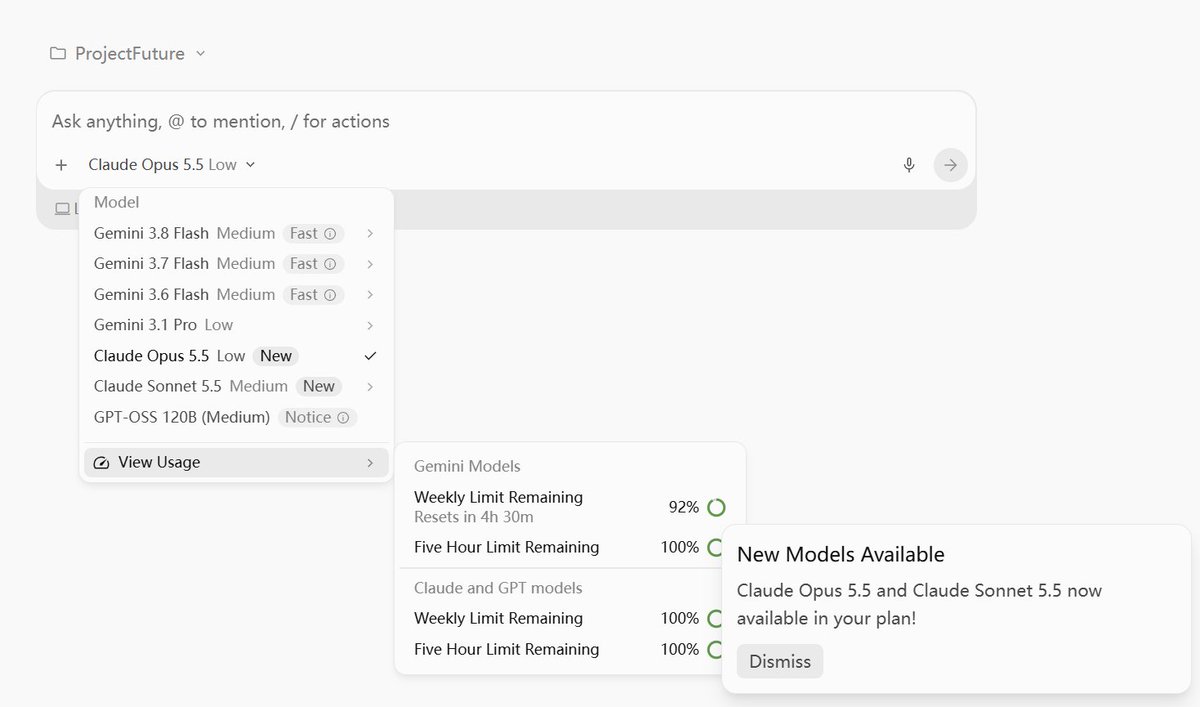Start voice input with the microphone icon
The image size is (1200, 707).
coord(909,165)
